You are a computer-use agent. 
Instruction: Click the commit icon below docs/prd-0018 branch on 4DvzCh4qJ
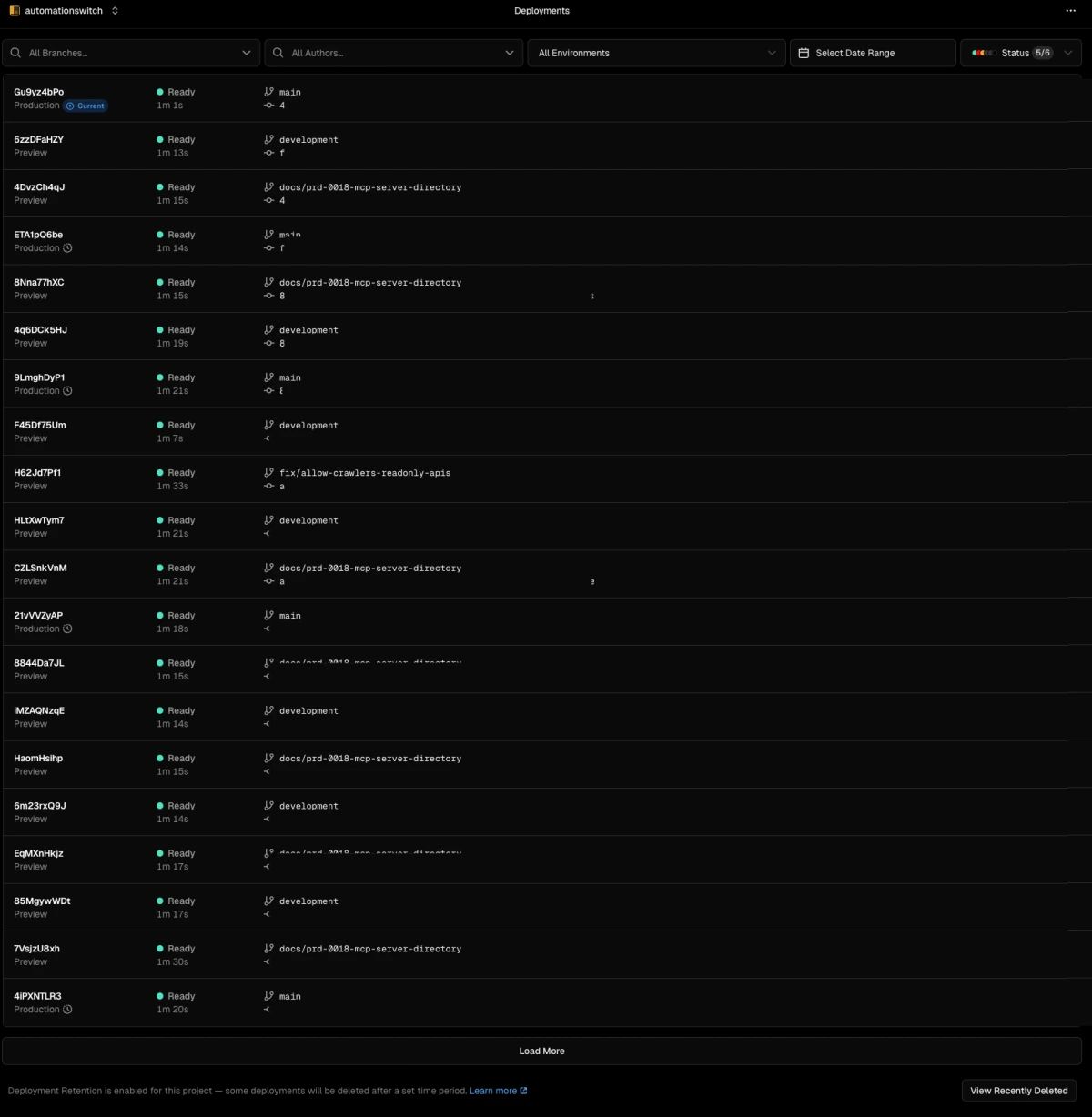tap(268, 200)
